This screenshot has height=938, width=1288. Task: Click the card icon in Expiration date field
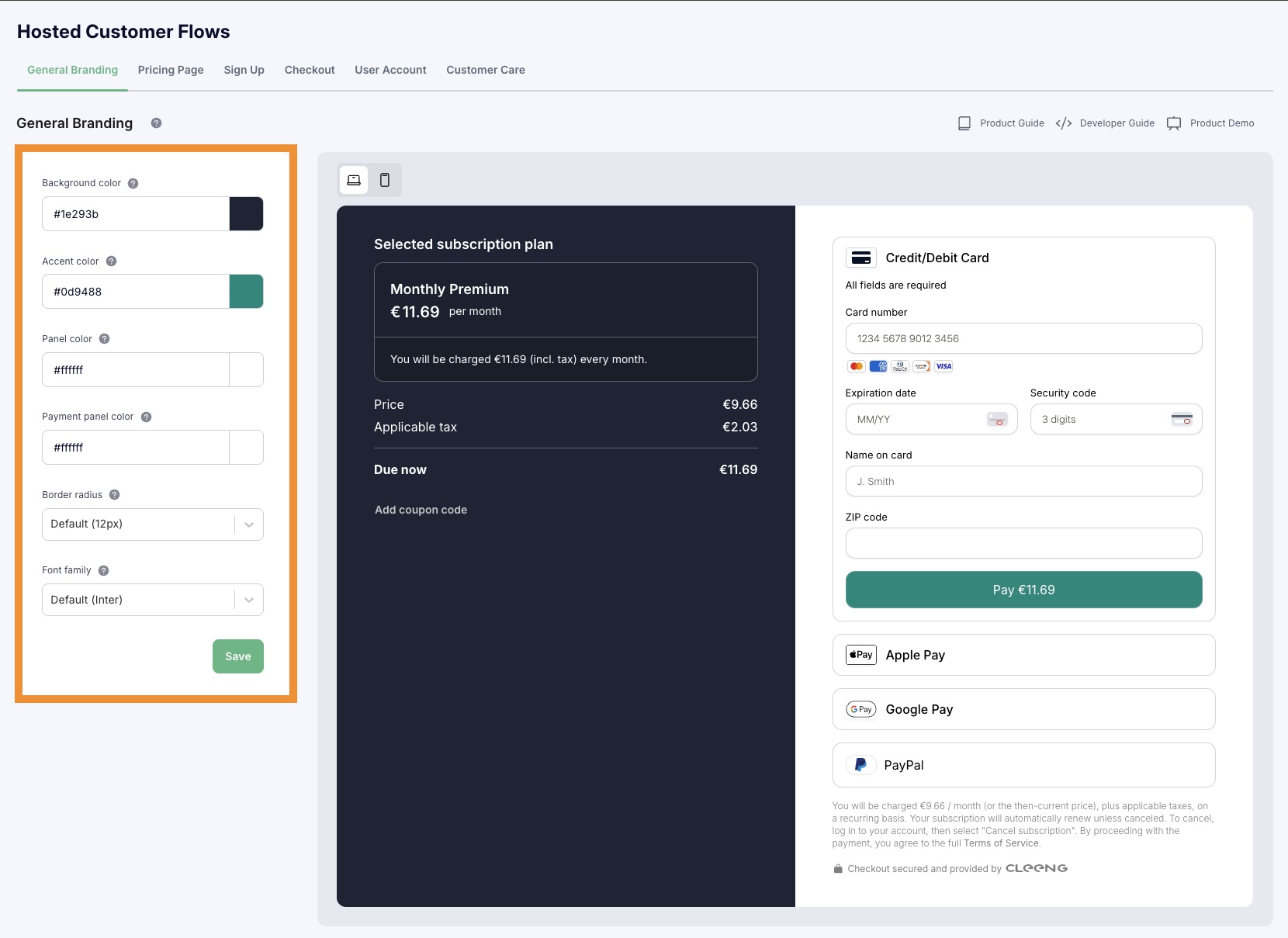point(997,420)
